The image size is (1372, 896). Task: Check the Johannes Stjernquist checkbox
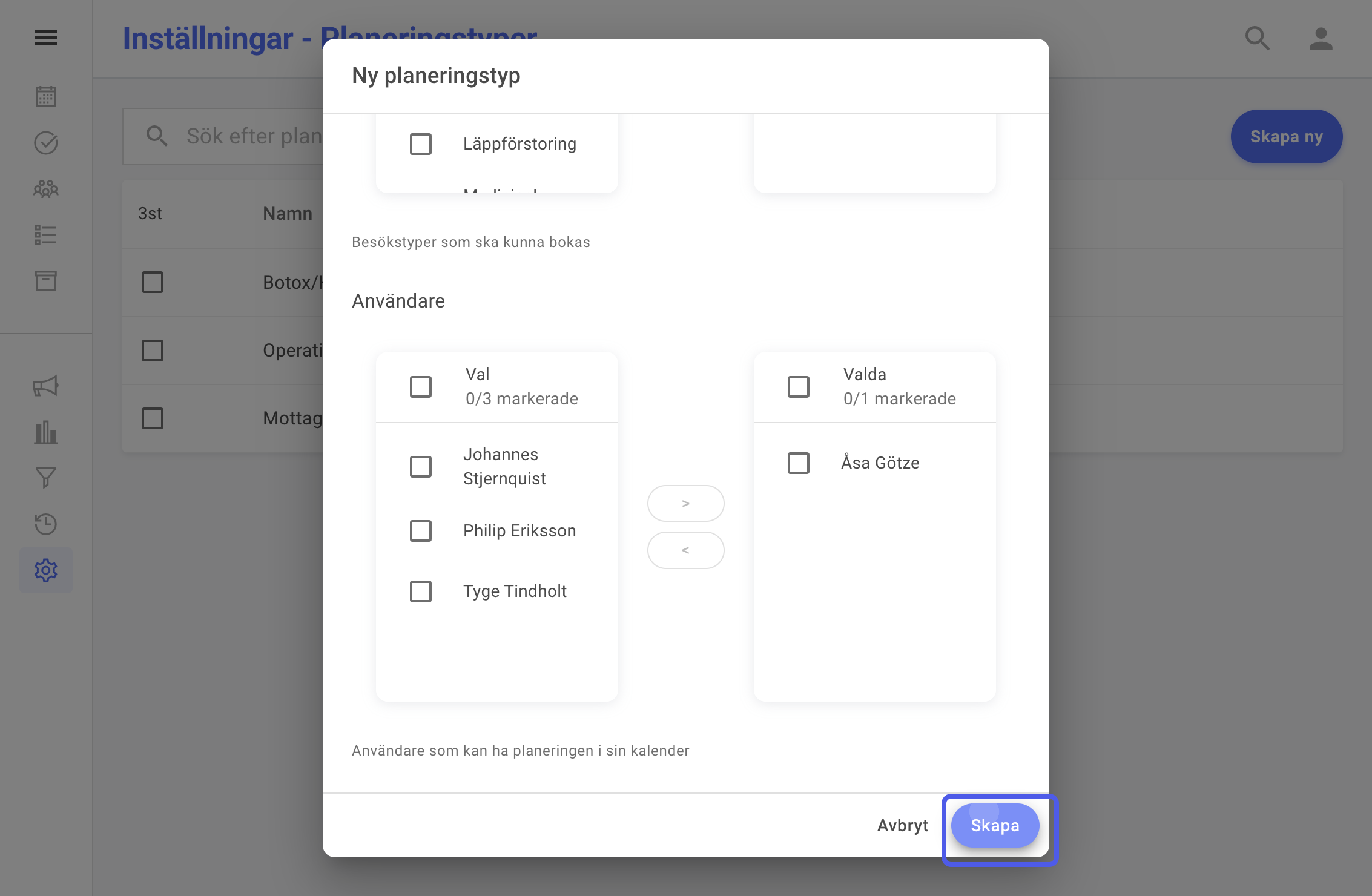click(x=421, y=467)
